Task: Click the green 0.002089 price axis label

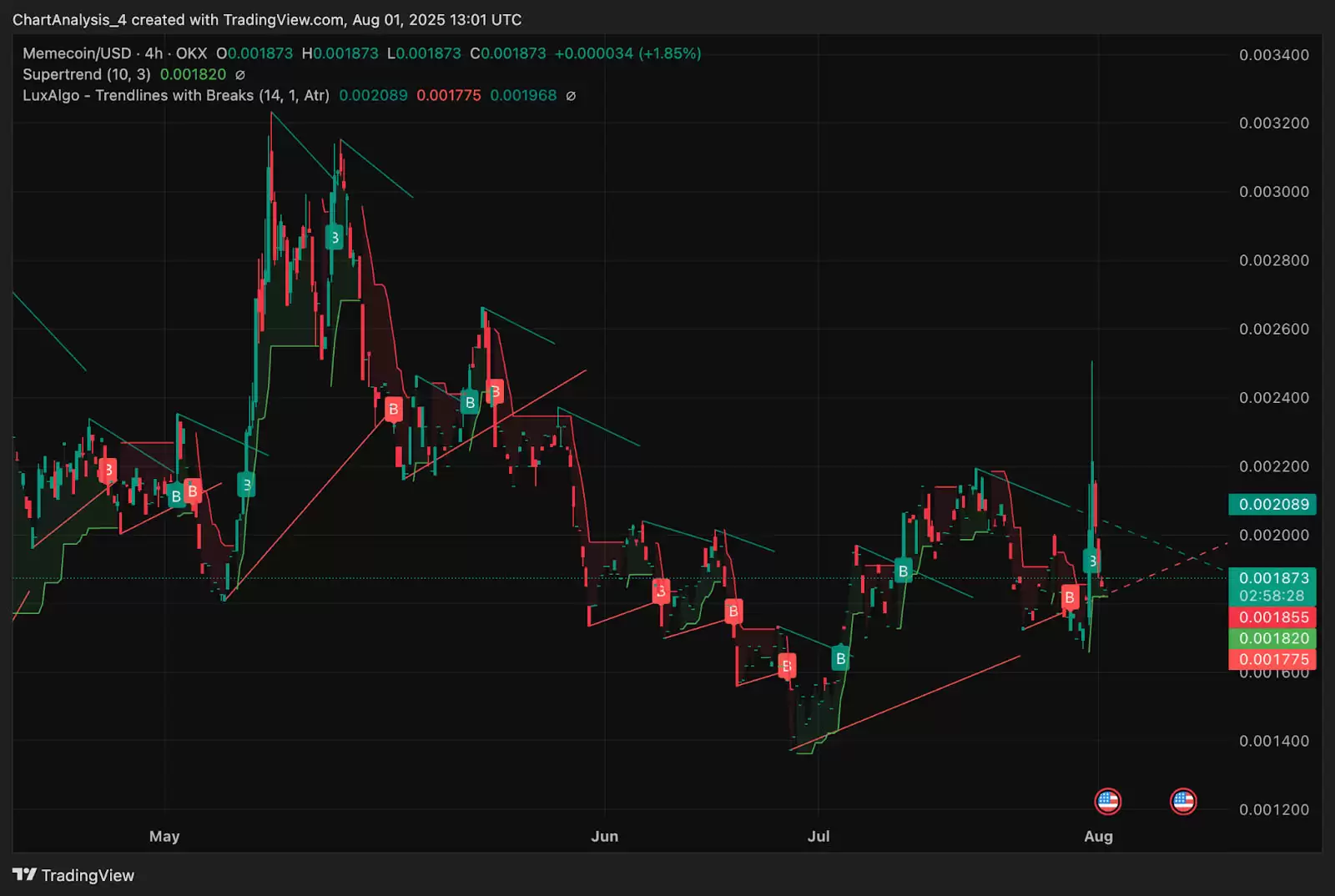Action: (1273, 504)
